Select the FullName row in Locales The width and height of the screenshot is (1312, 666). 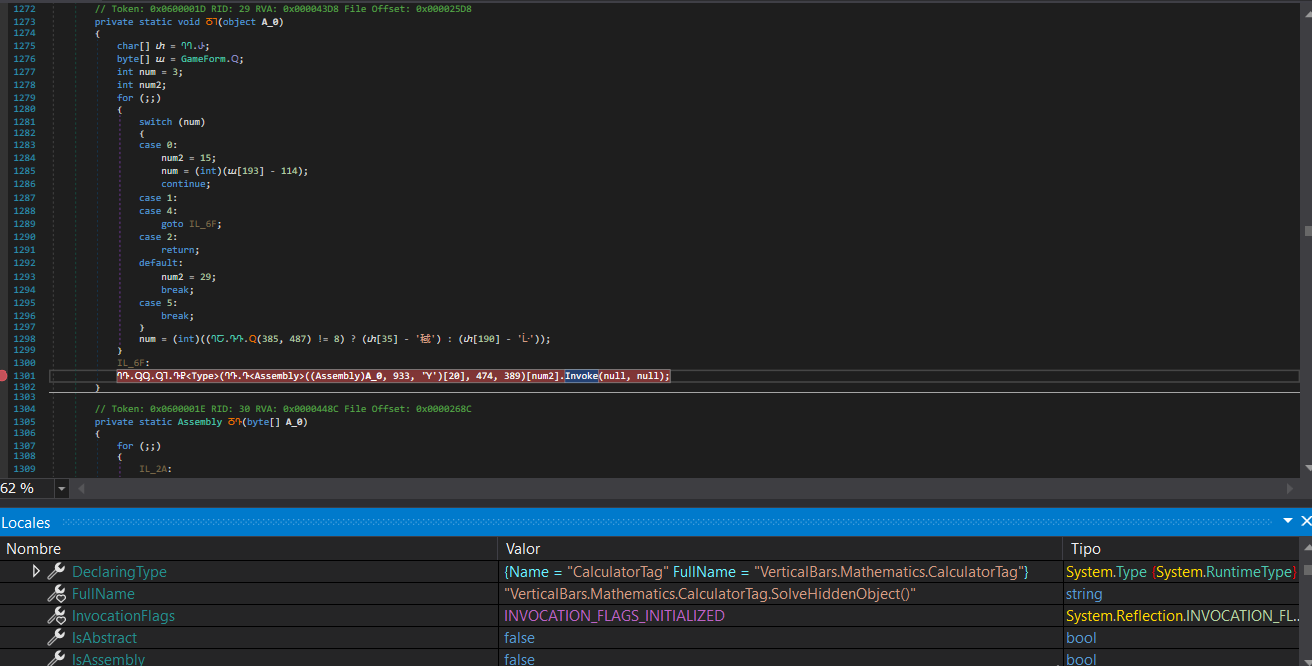point(104,594)
